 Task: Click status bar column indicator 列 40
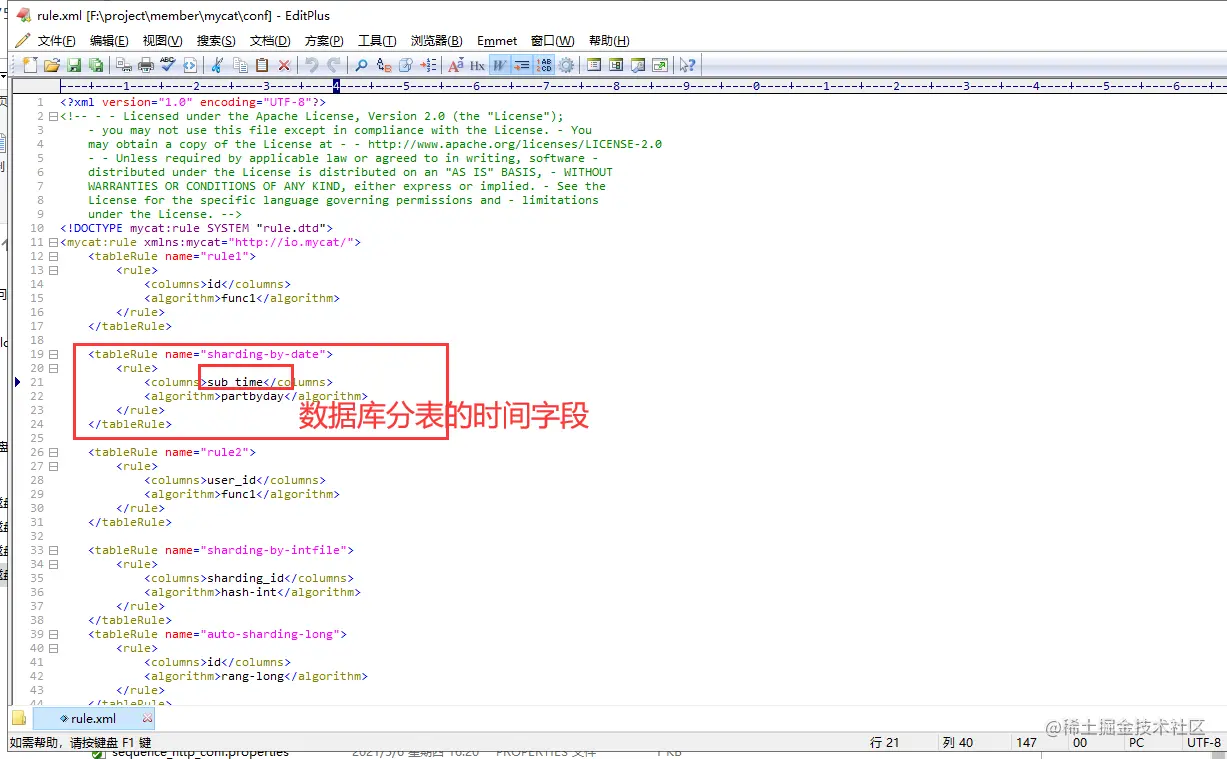(x=957, y=743)
